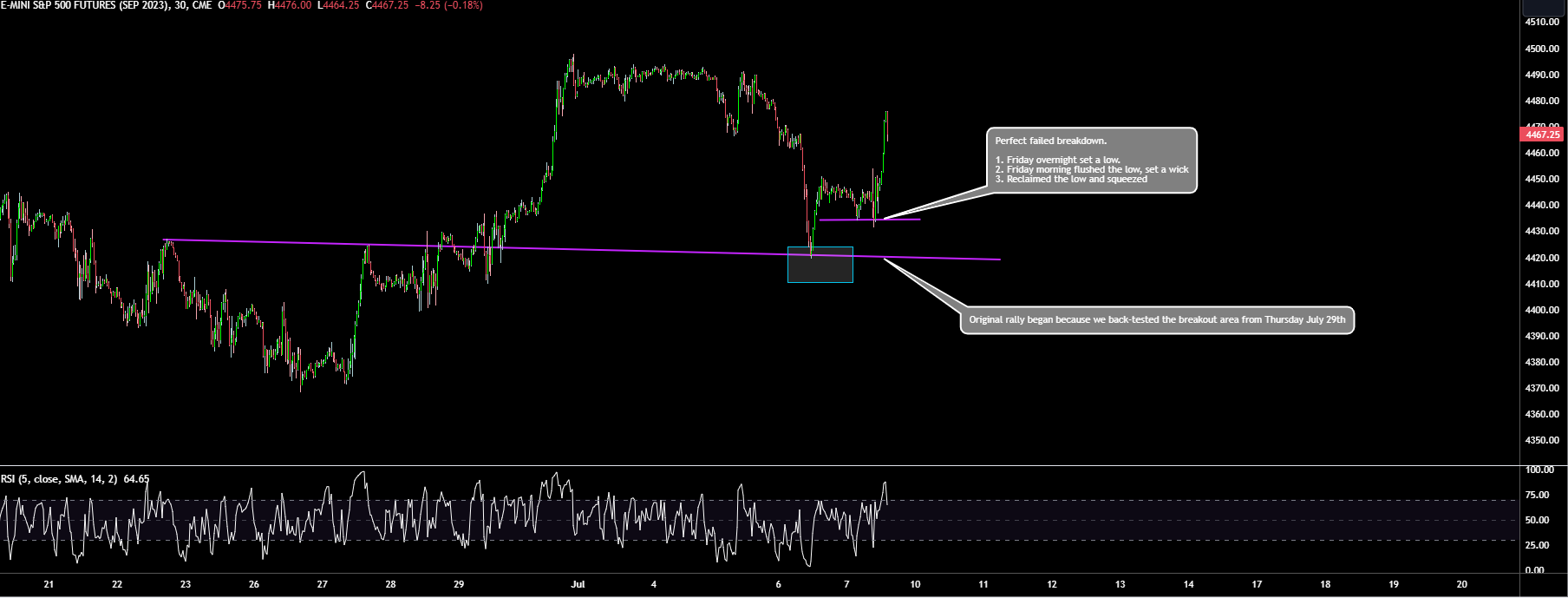Click date 29 on the time axis
The width and height of the screenshot is (1568, 598).
click(x=459, y=584)
